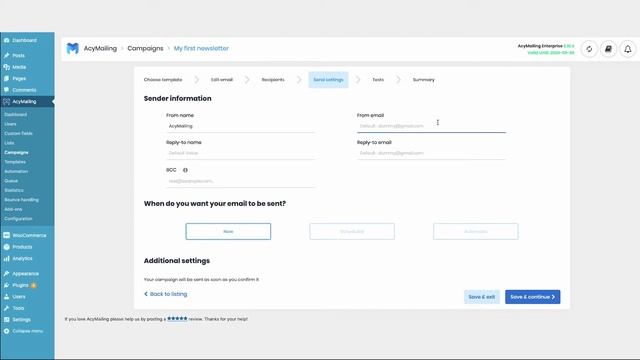Click the Save & exit button
Image resolution: width=640 pixels, height=360 pixels.
click(x=482, y=297)
